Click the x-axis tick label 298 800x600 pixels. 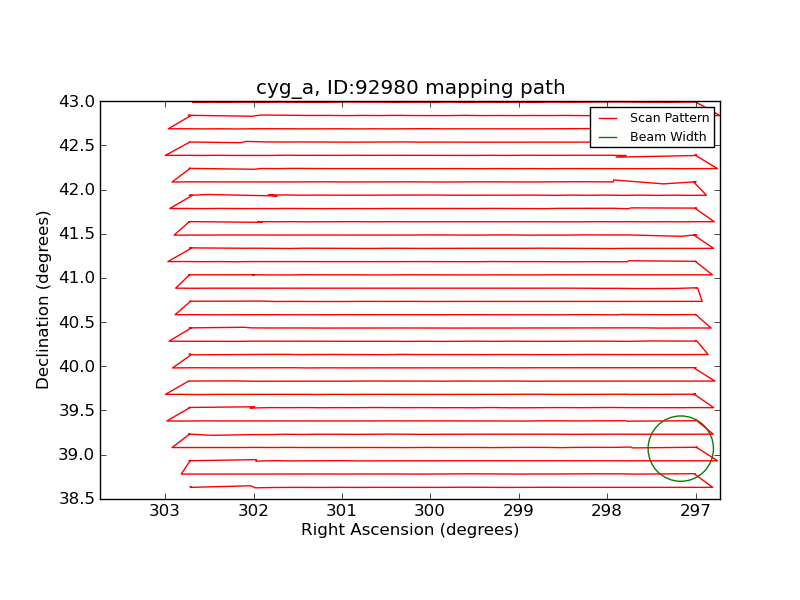(607, 511)
